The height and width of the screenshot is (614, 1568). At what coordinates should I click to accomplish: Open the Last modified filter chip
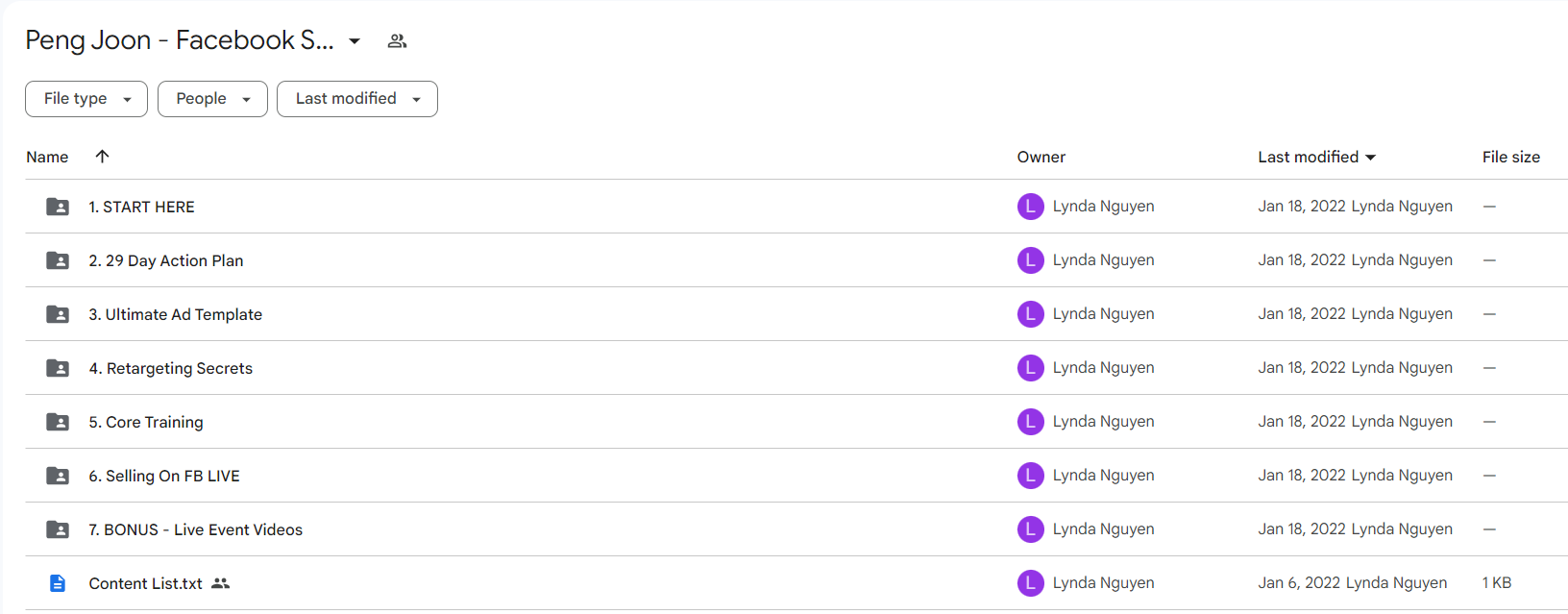coord(357,99)
